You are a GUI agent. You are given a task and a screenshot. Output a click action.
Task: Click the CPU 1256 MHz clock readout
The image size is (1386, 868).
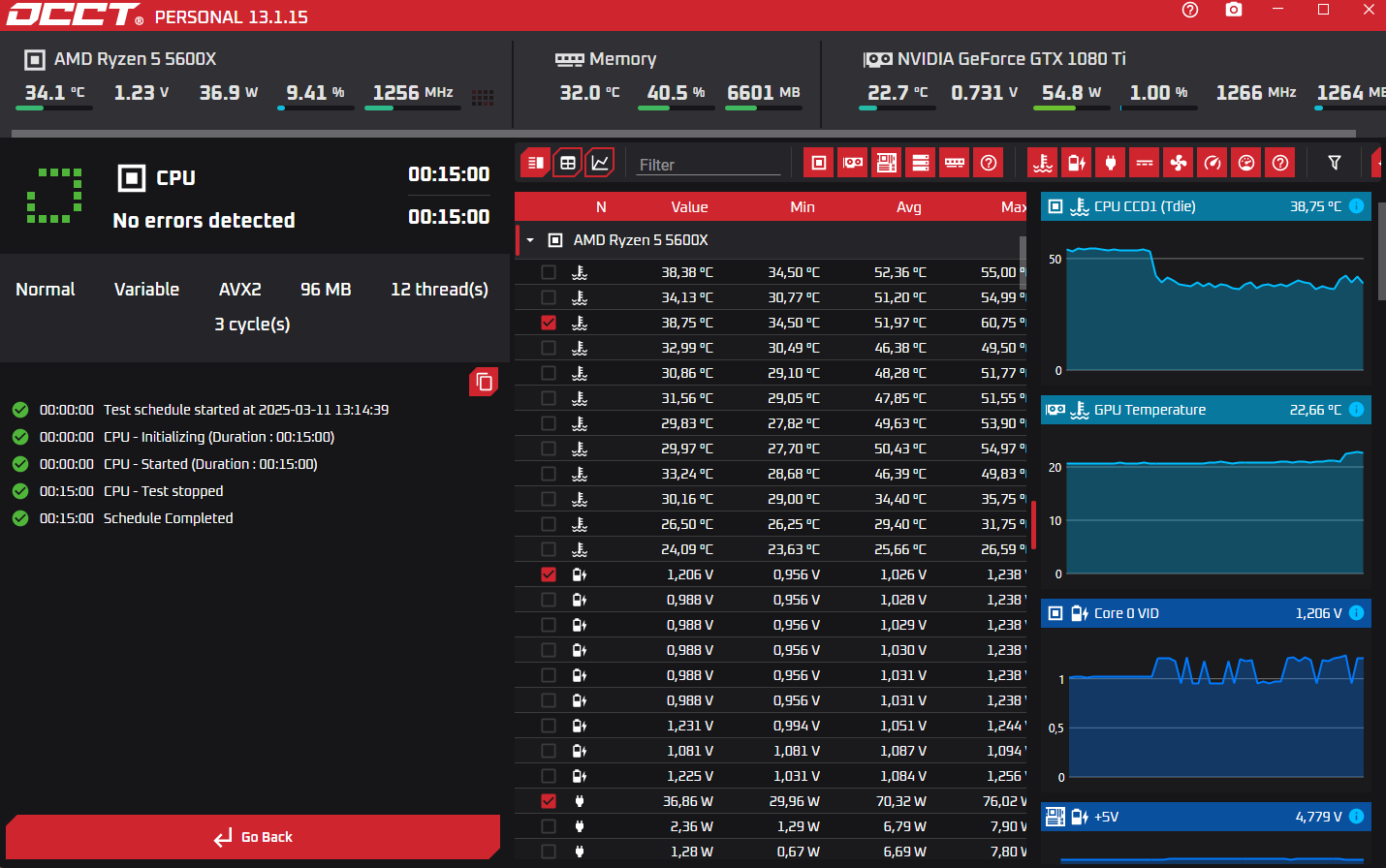pos(413,92)
